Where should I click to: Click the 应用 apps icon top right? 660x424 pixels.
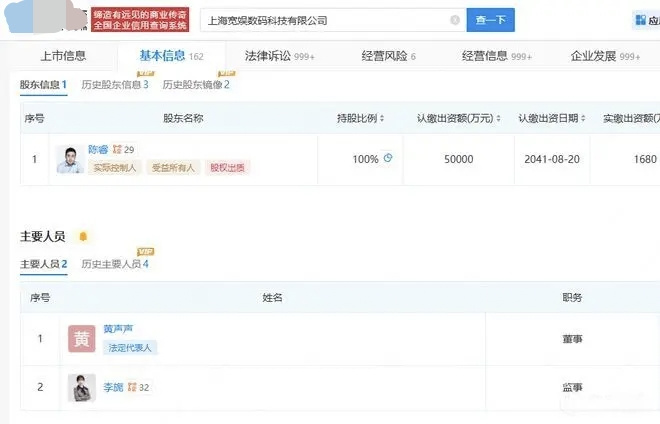[641, 20]
